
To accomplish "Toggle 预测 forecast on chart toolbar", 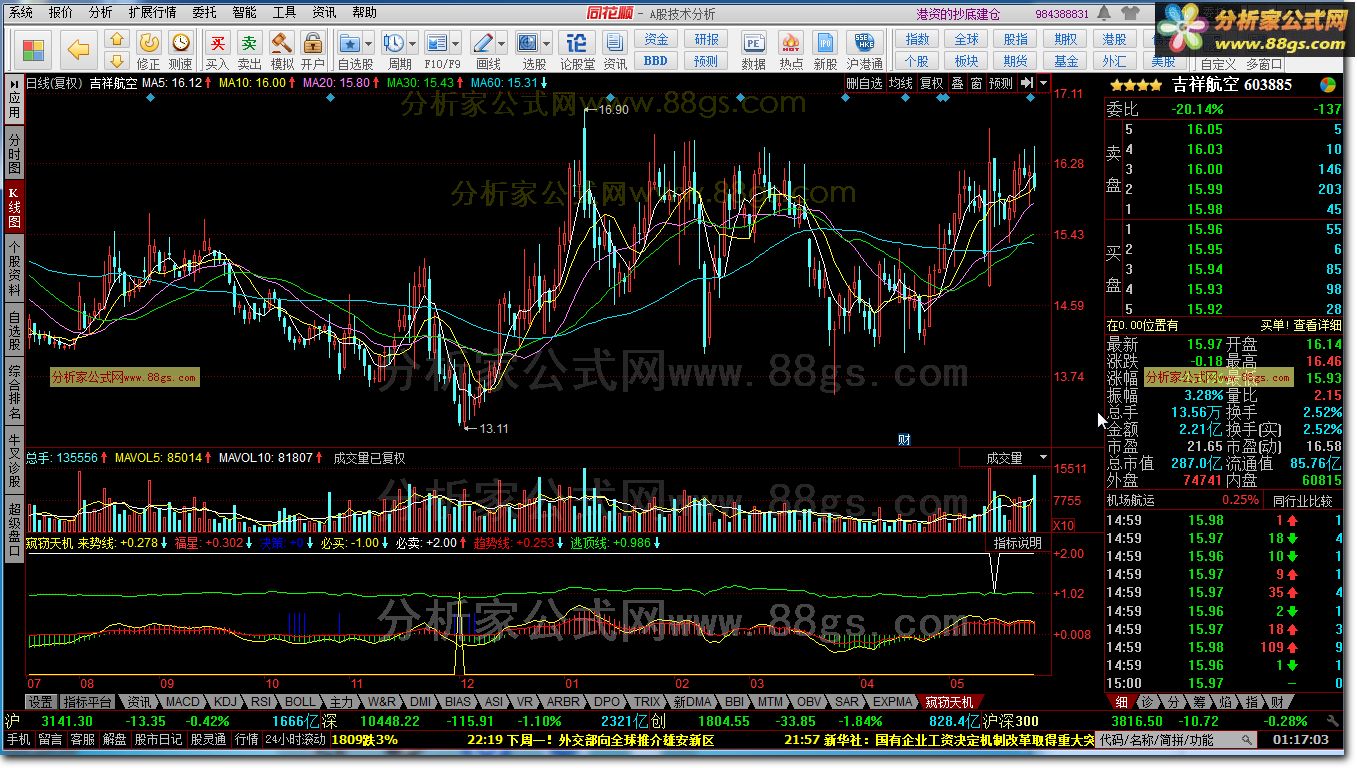I will pyautogui.click(x=1001, y=84).
